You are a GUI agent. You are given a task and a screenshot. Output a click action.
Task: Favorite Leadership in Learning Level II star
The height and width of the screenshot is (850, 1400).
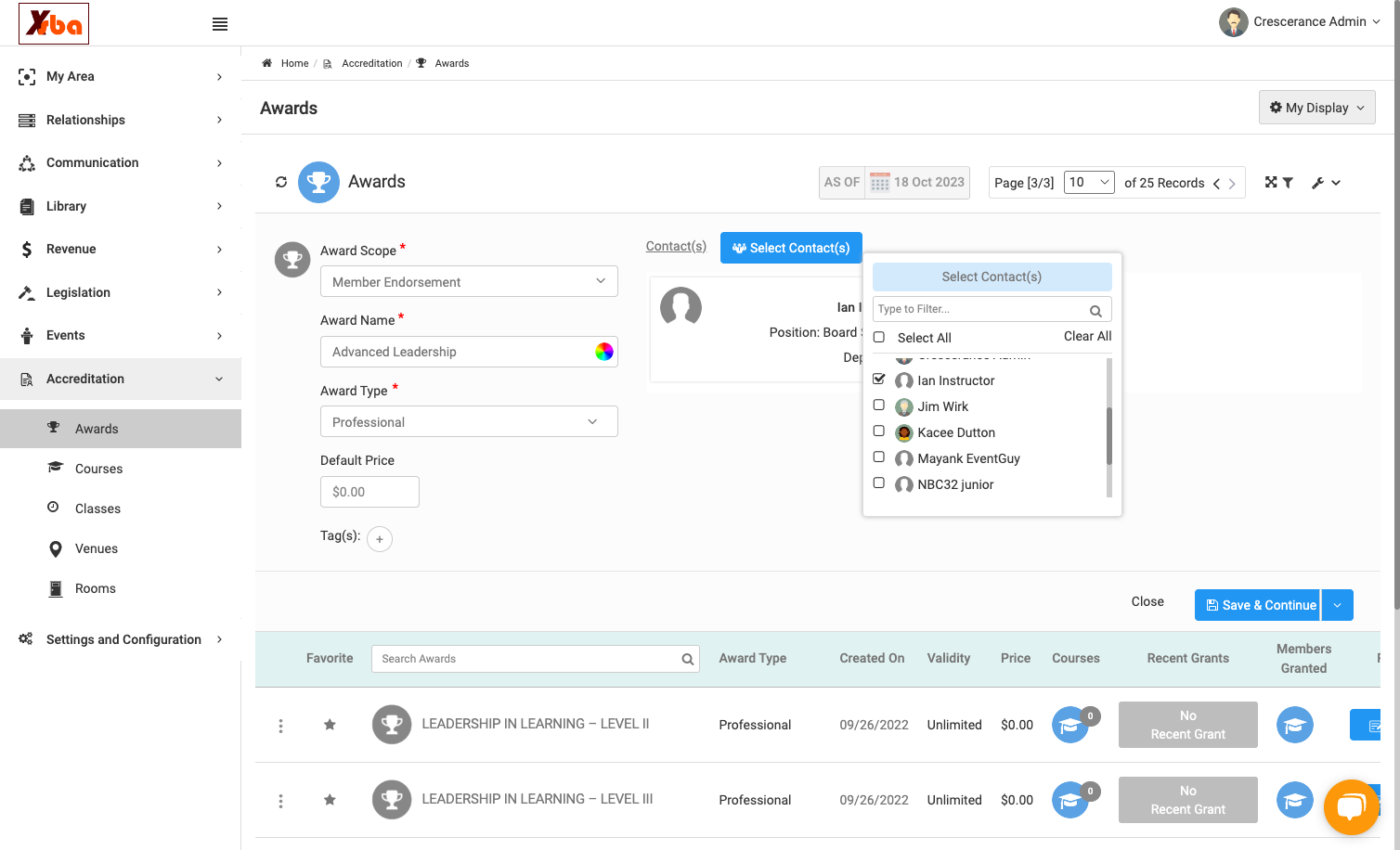pos(330,725)
